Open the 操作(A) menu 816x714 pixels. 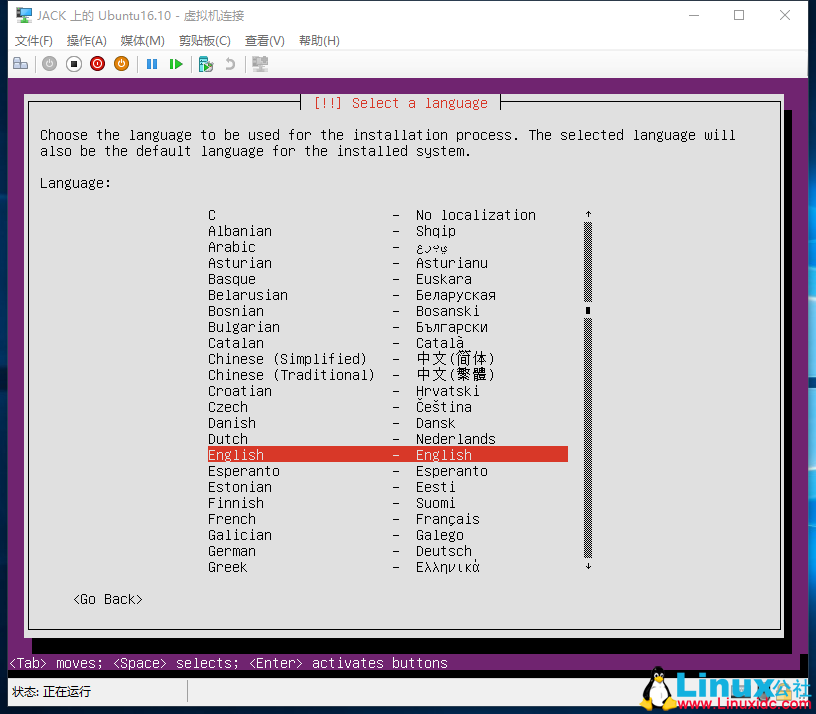point(86,40)
